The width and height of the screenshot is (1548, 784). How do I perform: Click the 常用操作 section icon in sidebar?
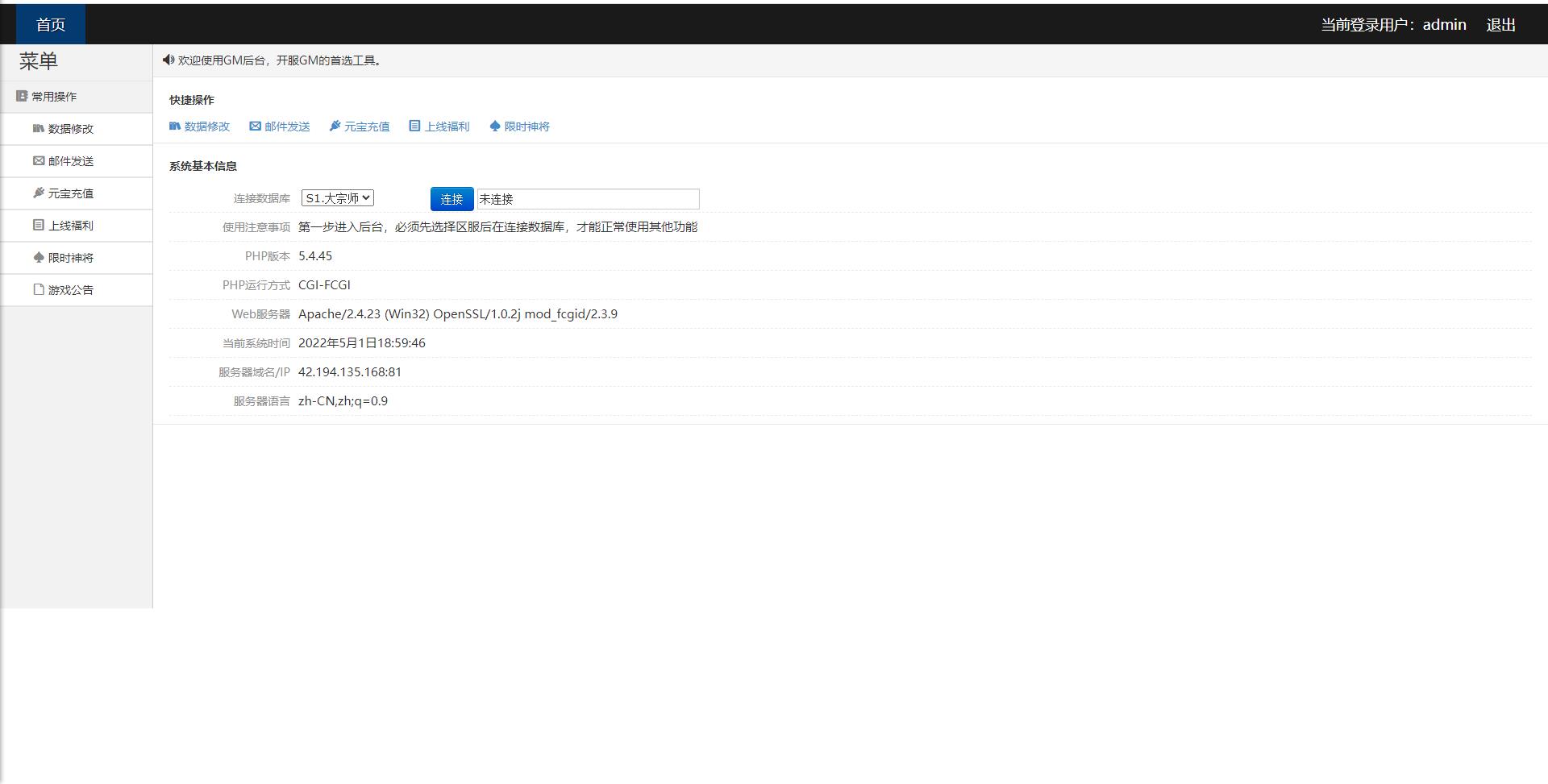(x=22, y=96)
